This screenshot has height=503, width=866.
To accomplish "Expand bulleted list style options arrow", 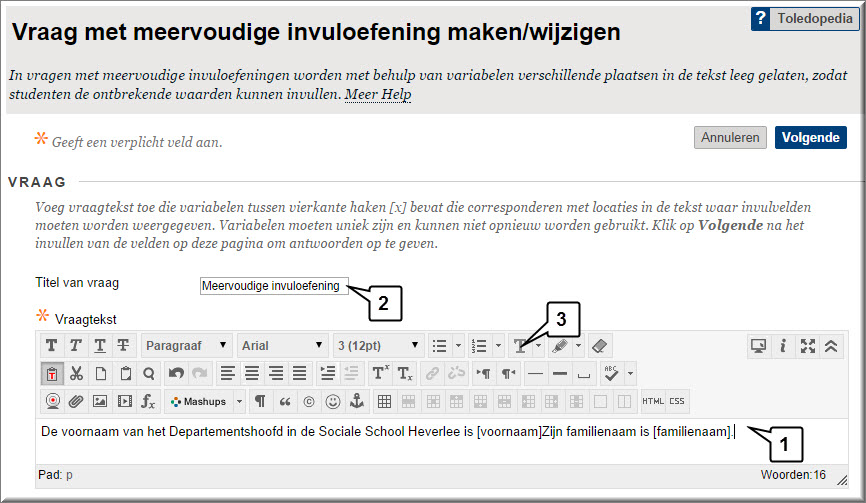I will pos(458,346).
